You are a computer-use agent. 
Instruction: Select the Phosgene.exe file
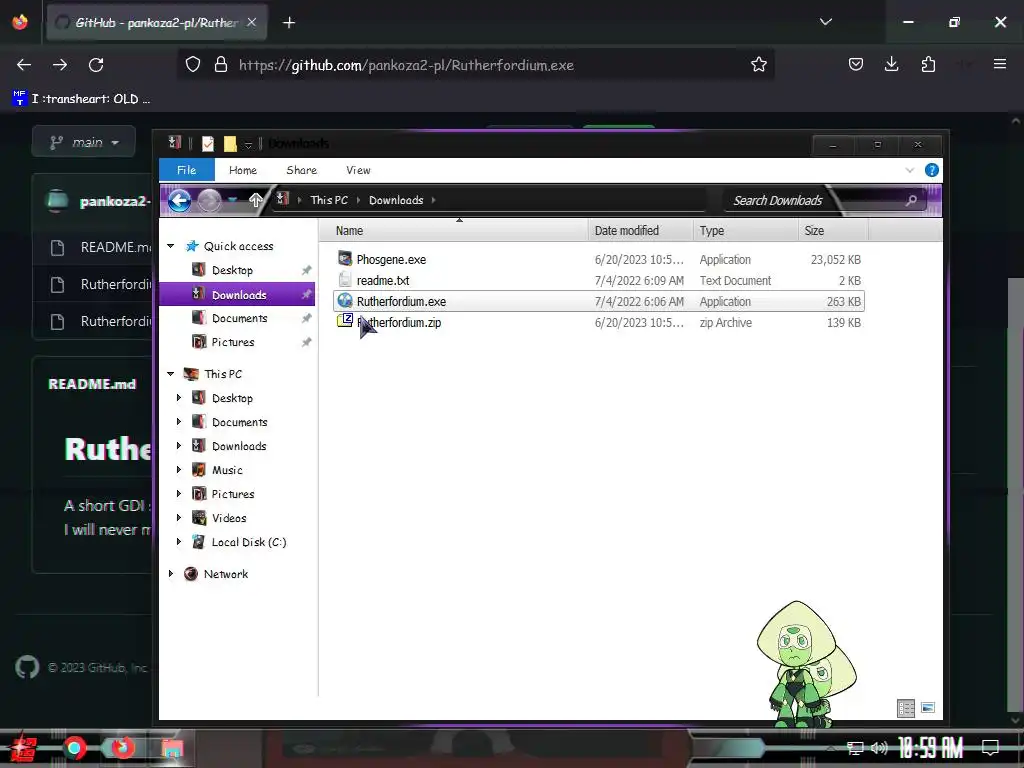[x=598, y=259]
